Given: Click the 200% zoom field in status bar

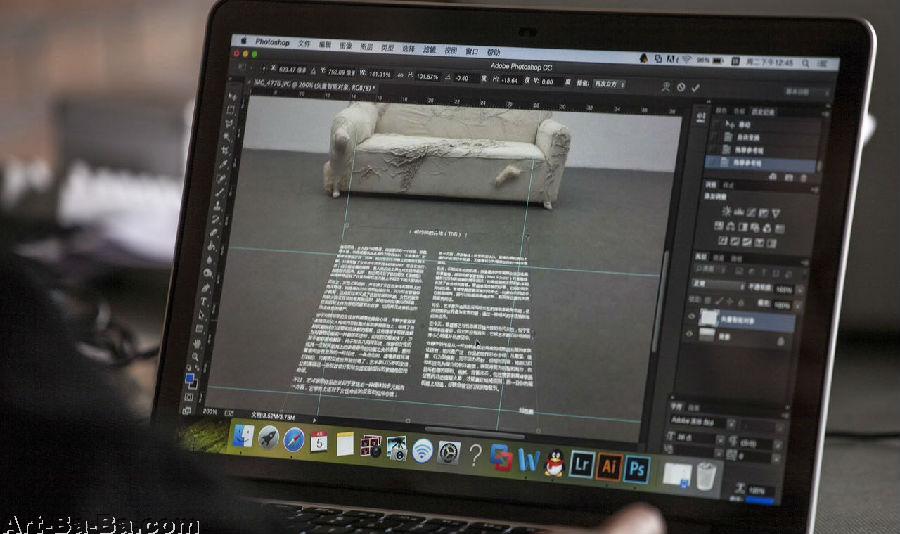Looking at the screenshot, I should [211, 412].
